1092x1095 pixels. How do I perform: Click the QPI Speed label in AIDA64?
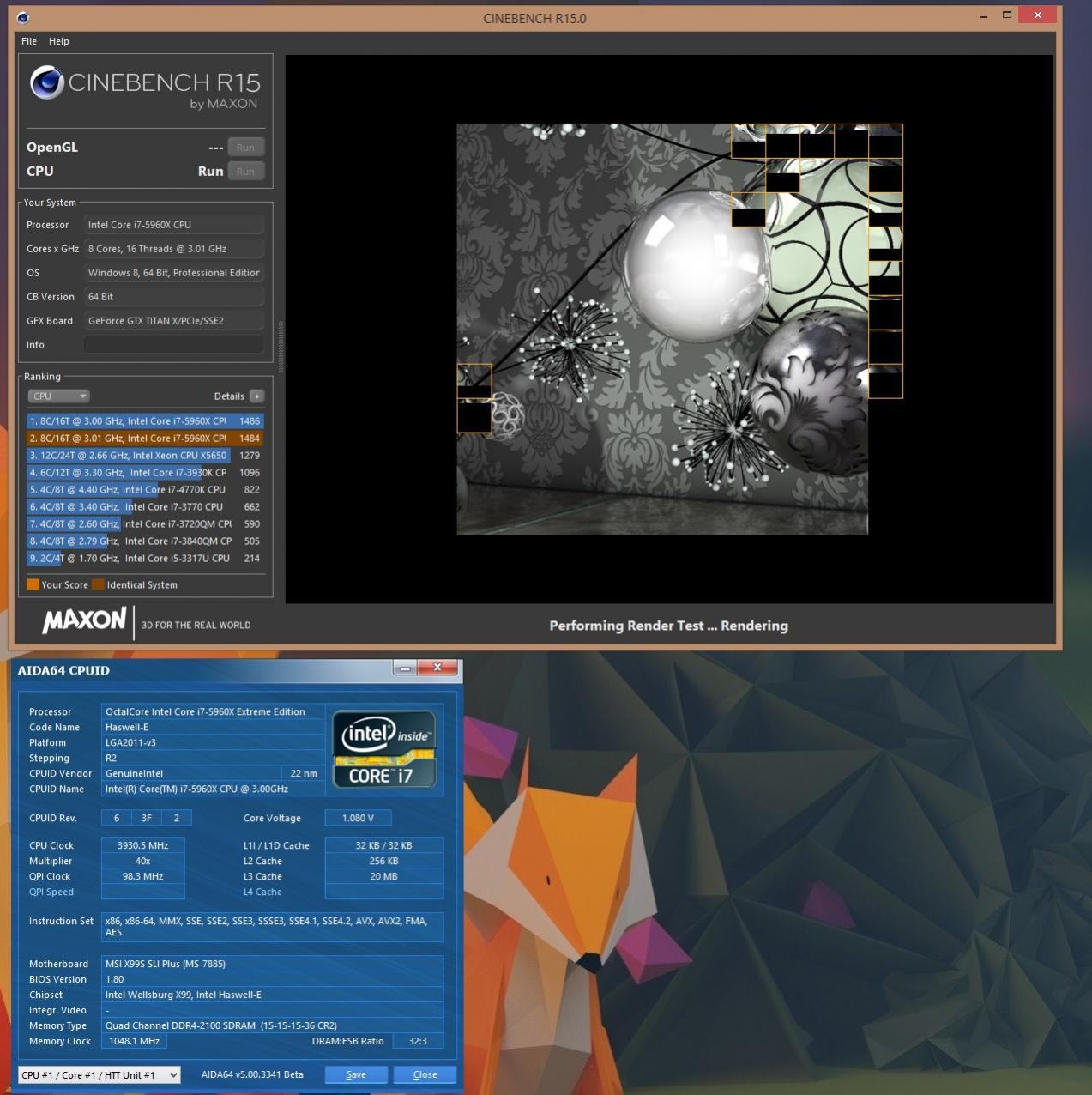point(51,892)
